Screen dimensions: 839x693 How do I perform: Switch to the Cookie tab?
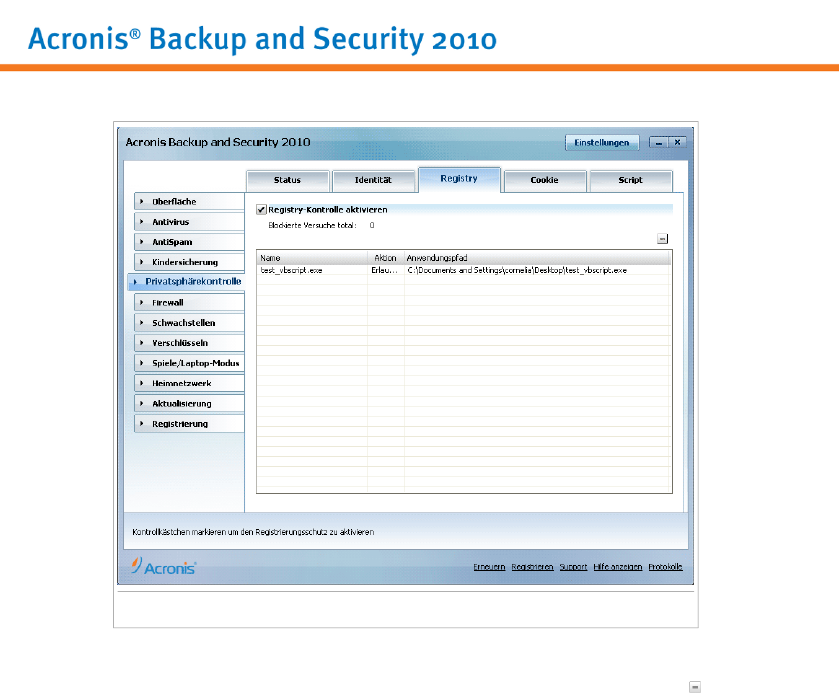pos(545,180)
